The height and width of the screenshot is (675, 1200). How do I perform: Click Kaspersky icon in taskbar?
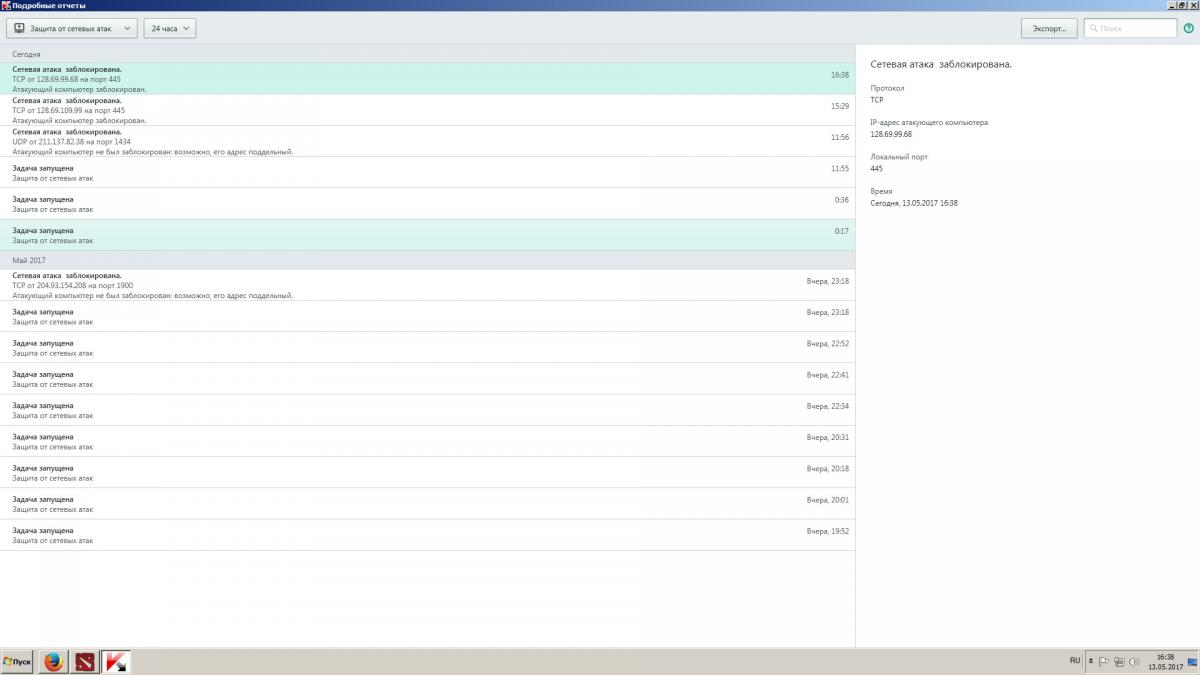[118, 662]
